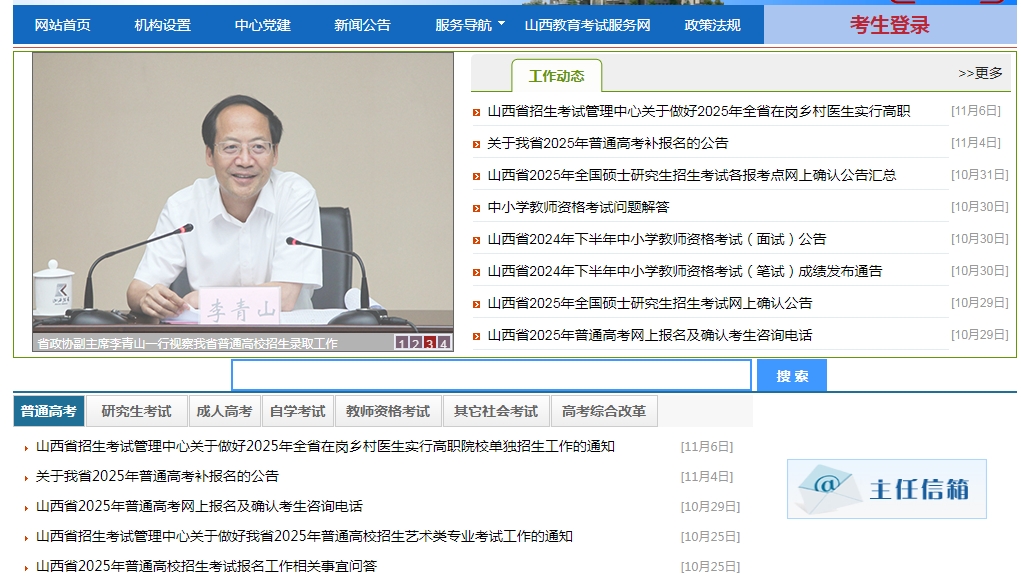Open 机构设置 menu item
Screen dimensions: 1021x579
[x=162, y=25]
